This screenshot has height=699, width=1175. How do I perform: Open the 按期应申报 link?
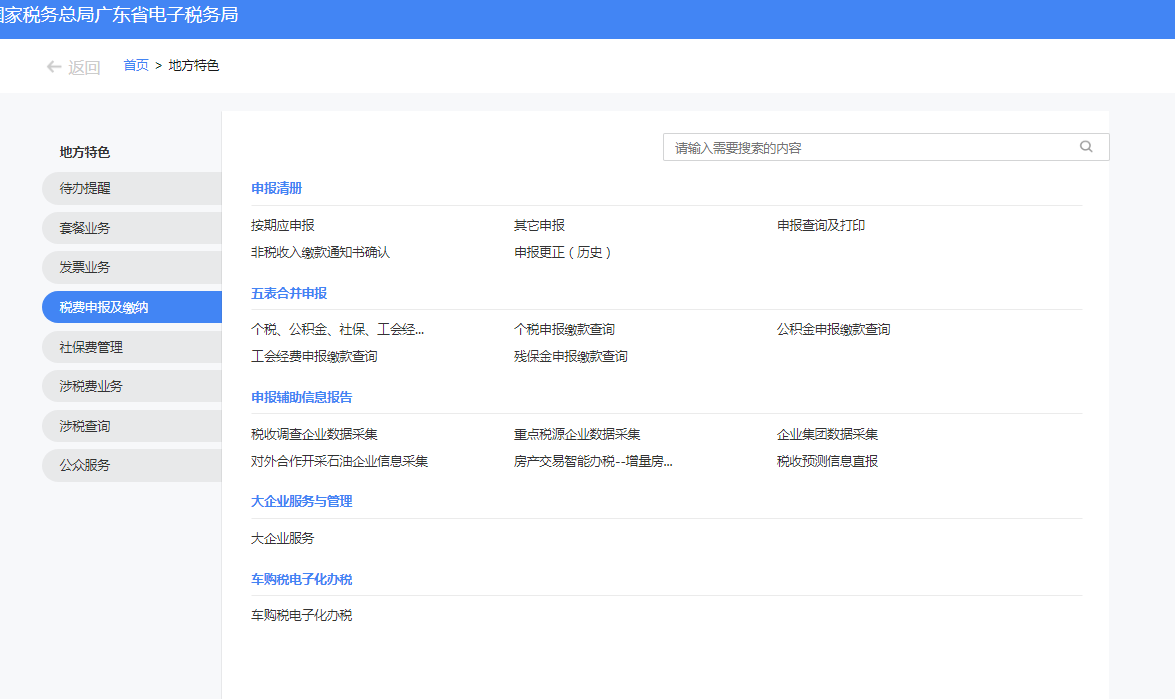(283, 226)
